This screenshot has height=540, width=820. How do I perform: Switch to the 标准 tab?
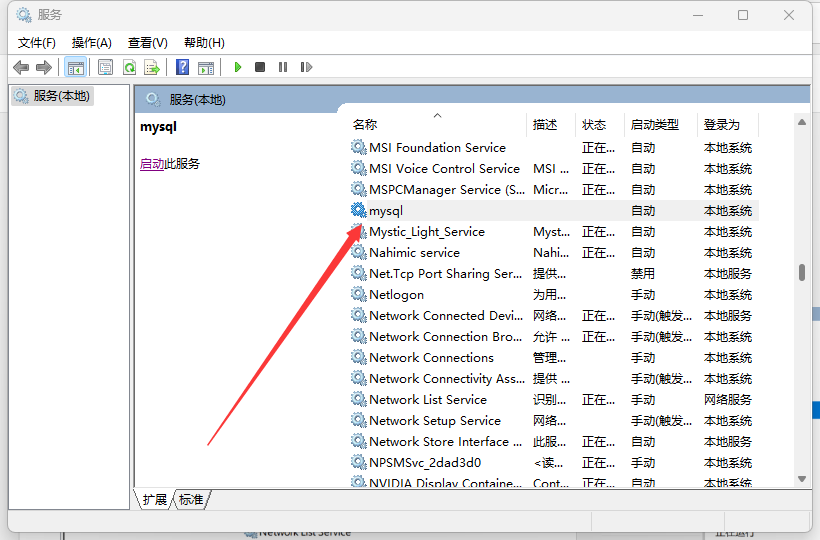pos(191,500)
